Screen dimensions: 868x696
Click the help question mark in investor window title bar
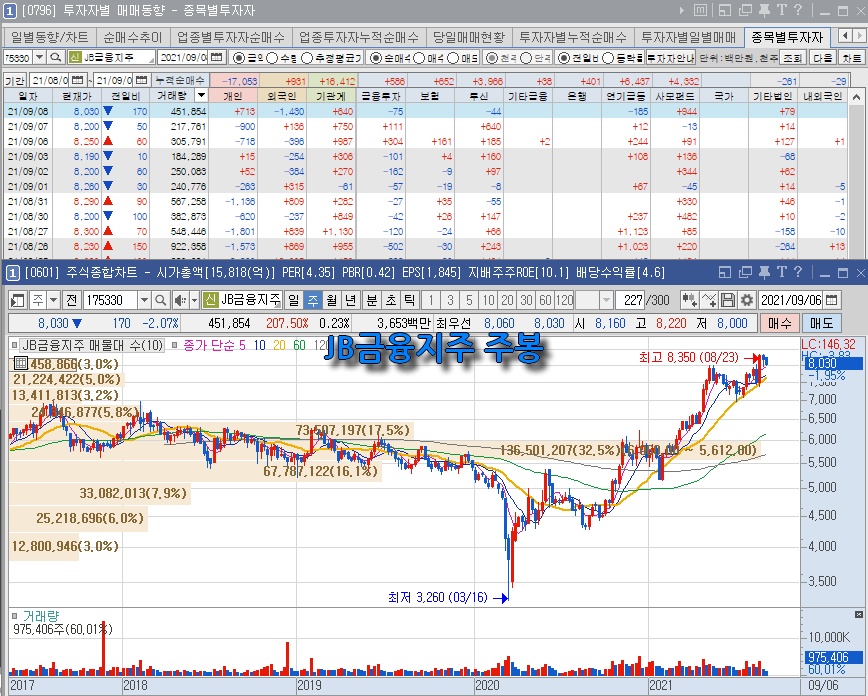pyautogui.click(x=798, y=10)
